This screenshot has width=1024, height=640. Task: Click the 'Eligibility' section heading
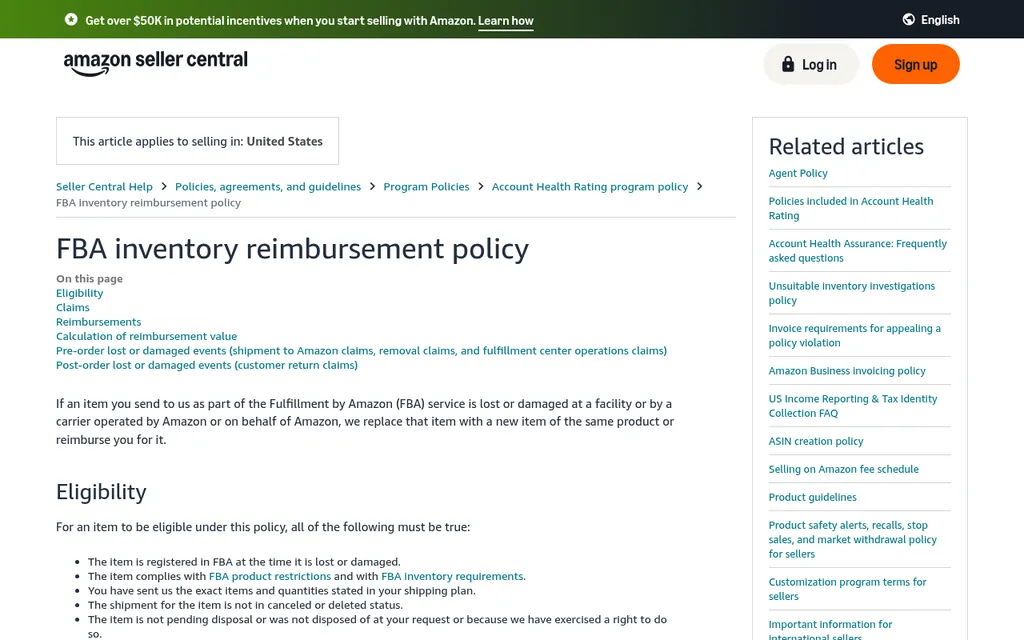(x=101, y=492)
